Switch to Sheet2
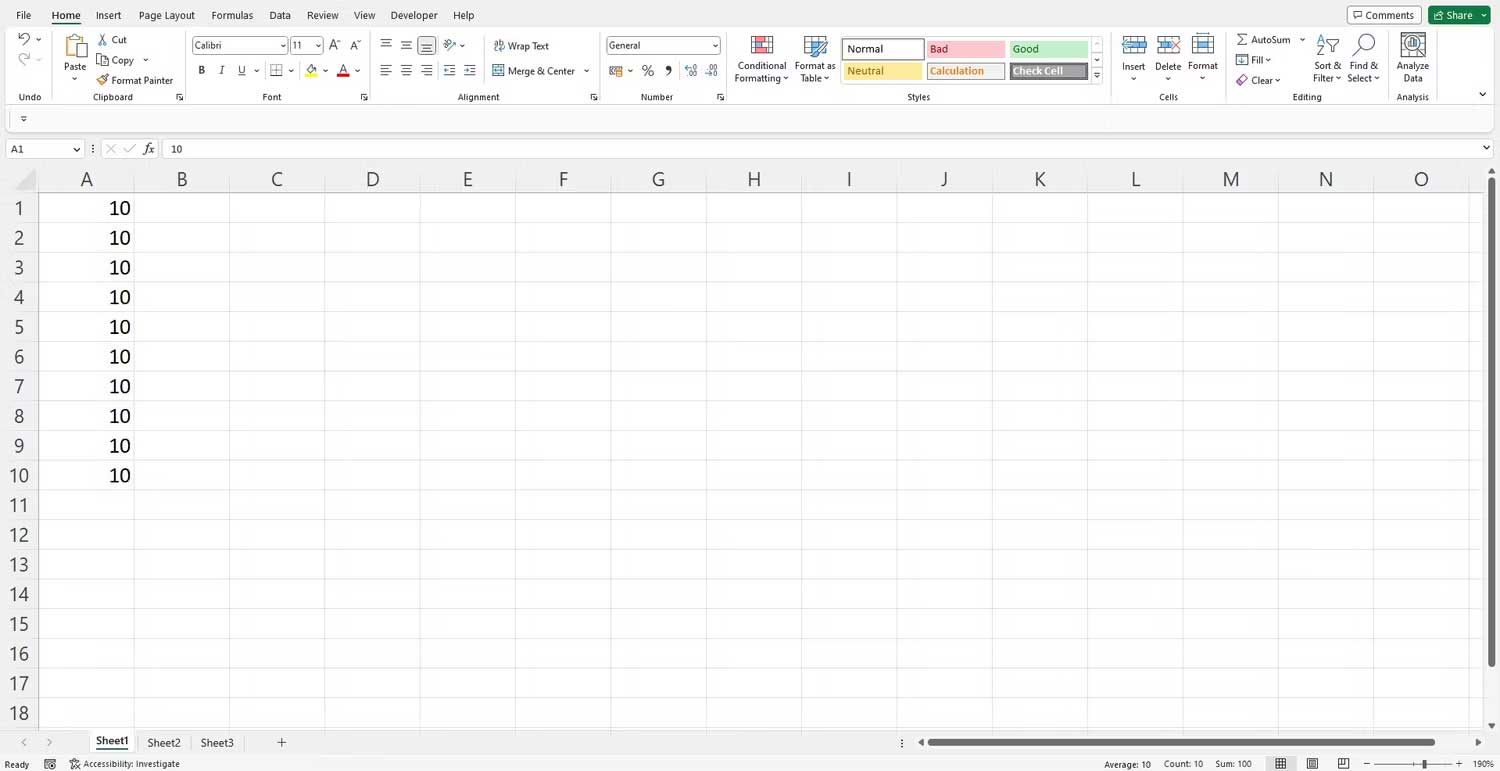 pyautogui.click(x=163, y=742)
